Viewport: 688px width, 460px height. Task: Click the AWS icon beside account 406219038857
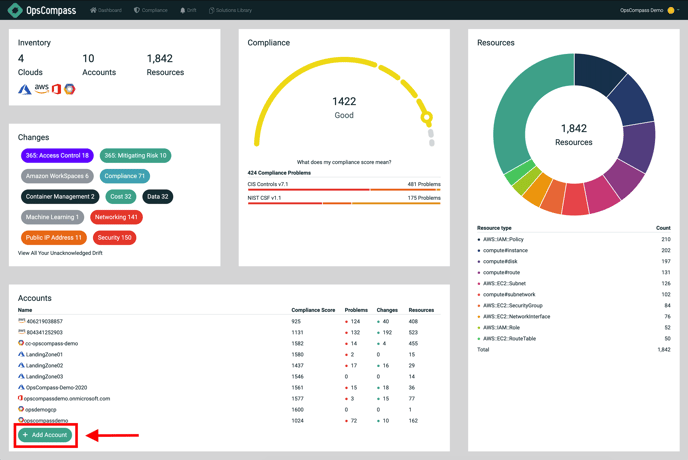tap(22, 321)
